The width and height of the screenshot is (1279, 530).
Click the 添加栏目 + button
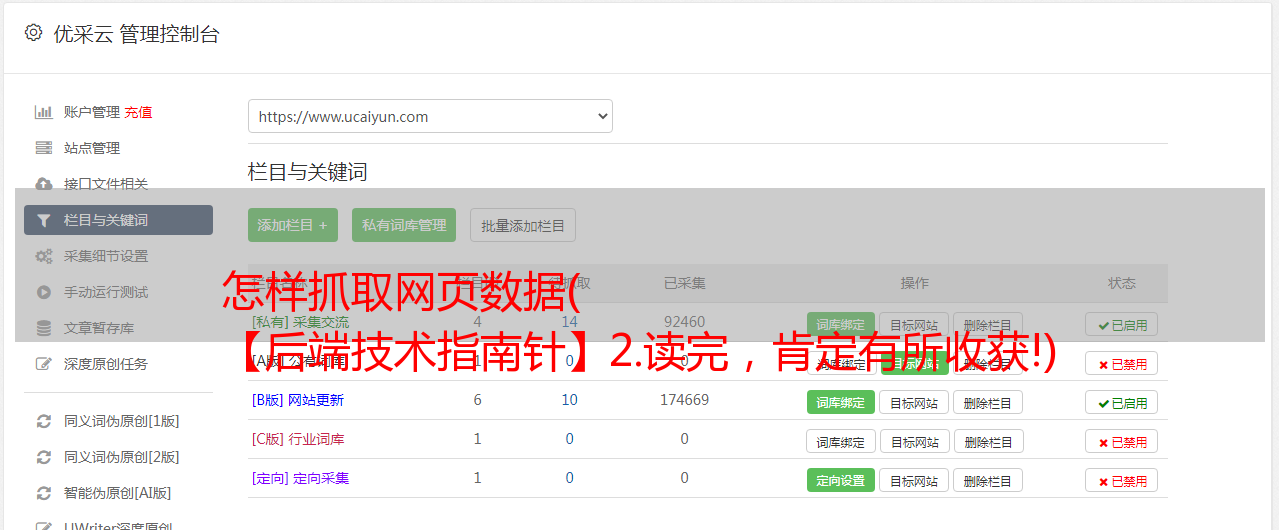point(293,225)
